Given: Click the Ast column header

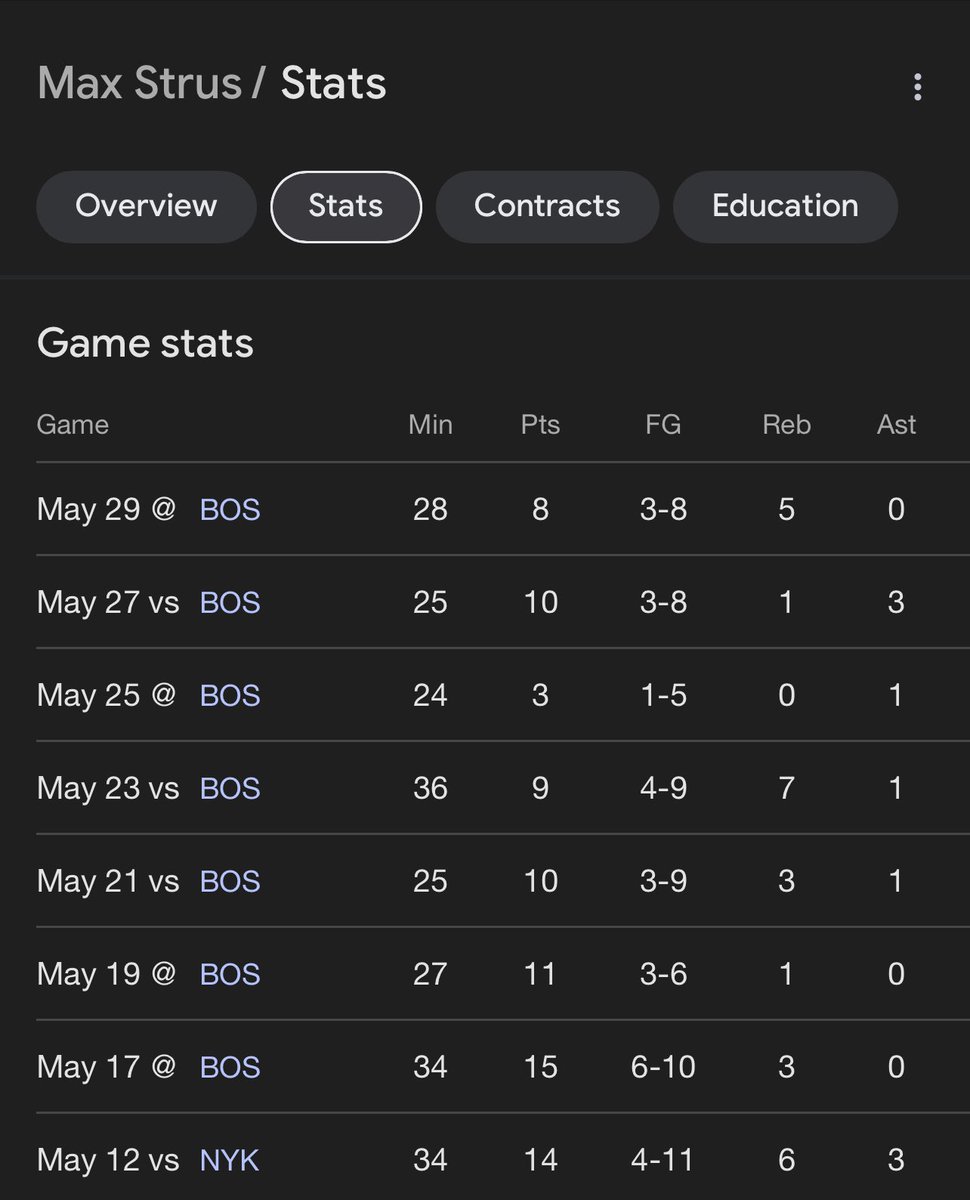Looking at the screenshot, I should click(x=896, y=425).
